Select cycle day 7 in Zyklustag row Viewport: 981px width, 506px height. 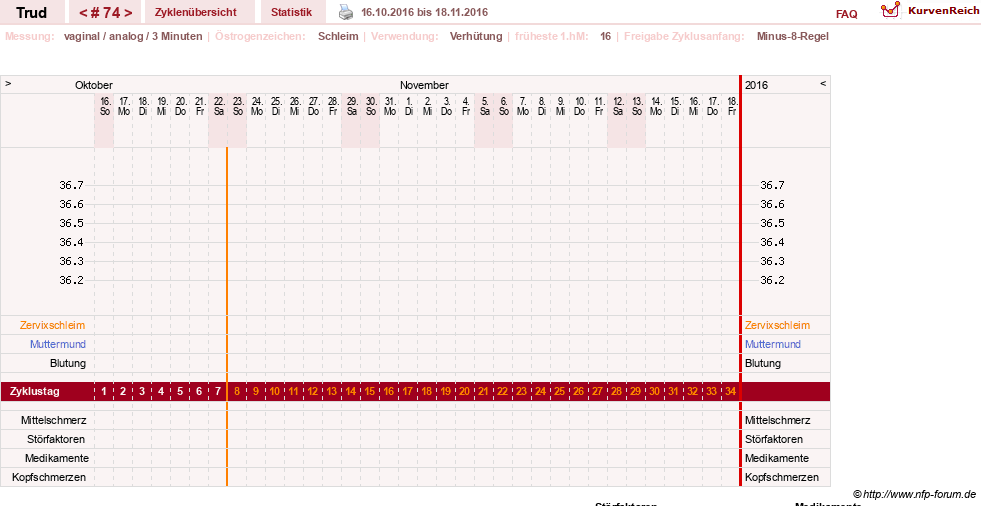coord(218,392)
